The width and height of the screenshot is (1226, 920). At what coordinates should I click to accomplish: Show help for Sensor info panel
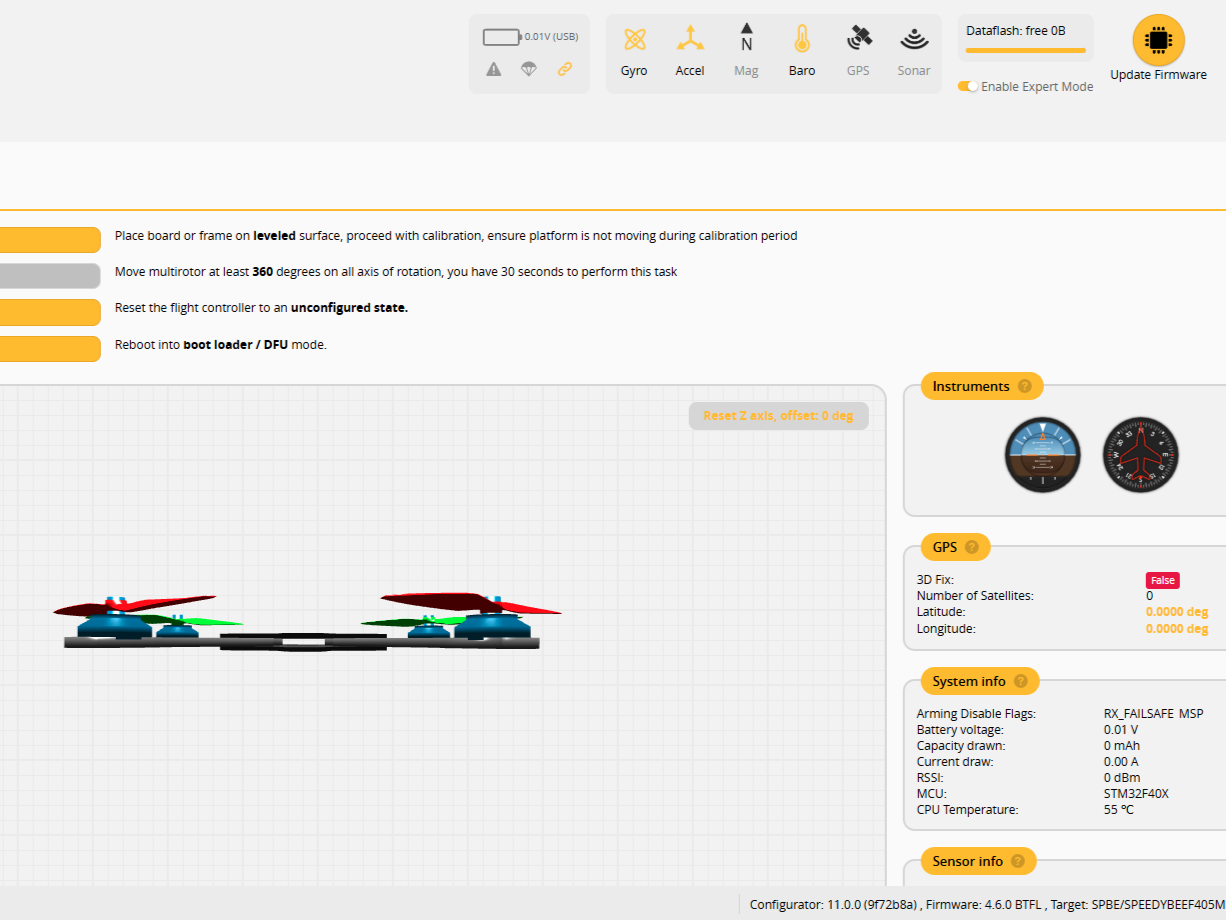pos(1018,861)
